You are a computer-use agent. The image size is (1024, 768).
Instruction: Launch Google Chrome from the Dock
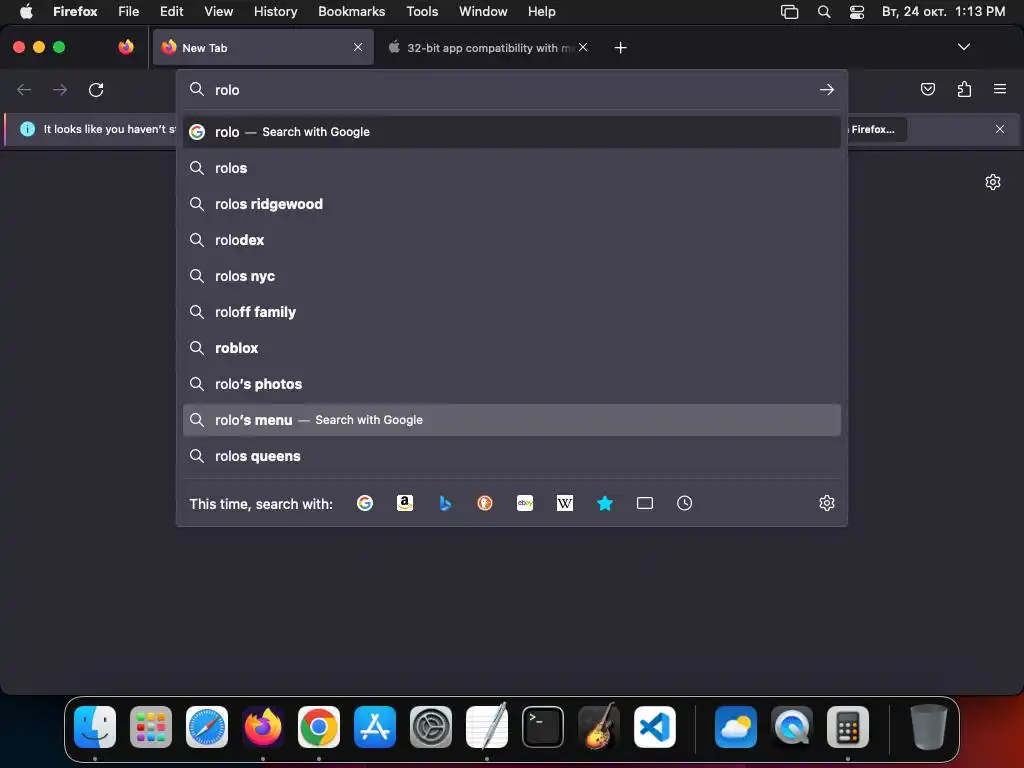point(319,726)
